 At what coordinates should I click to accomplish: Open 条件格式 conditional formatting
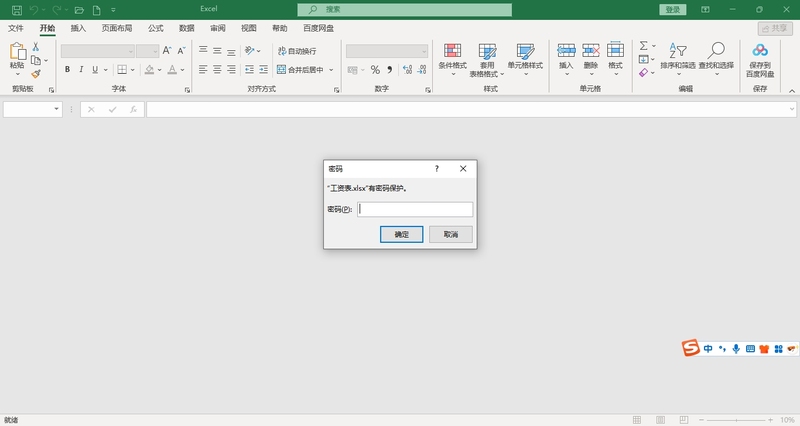[x=453, y=60]
